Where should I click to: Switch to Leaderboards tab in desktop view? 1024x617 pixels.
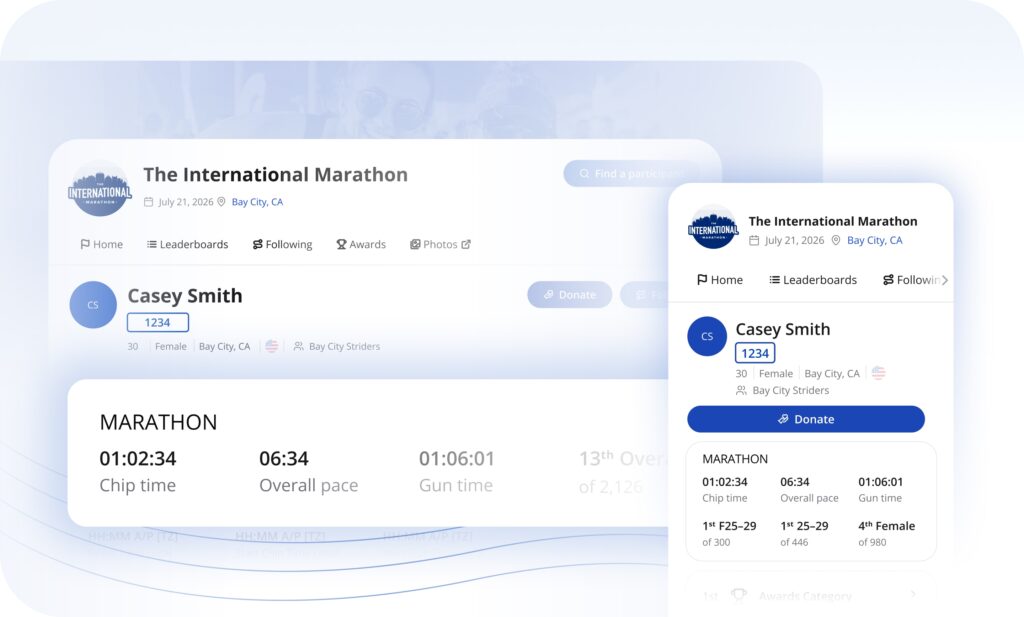(187, 244)
